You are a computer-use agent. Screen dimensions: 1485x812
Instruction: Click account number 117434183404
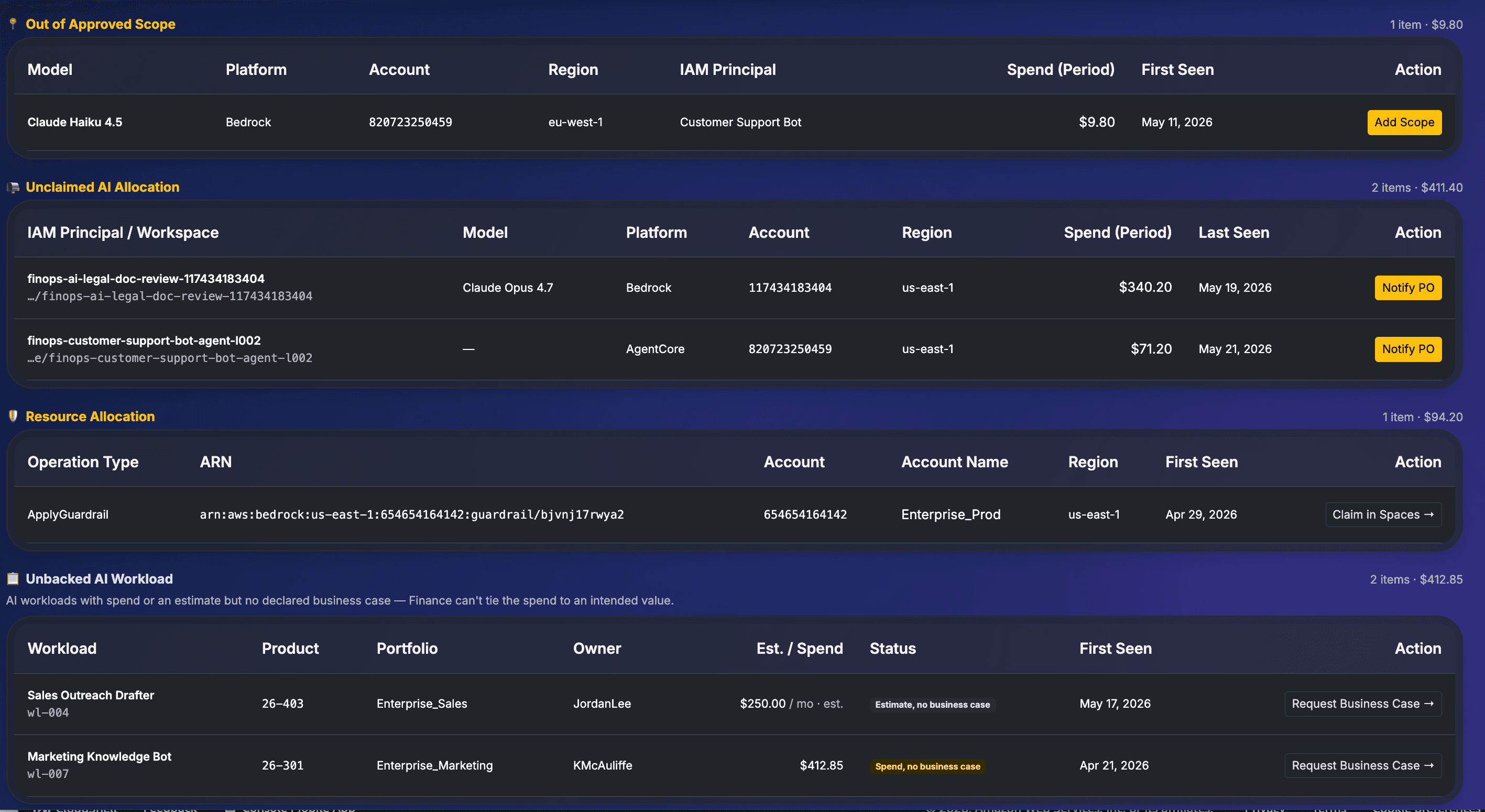tap(790, 288)
